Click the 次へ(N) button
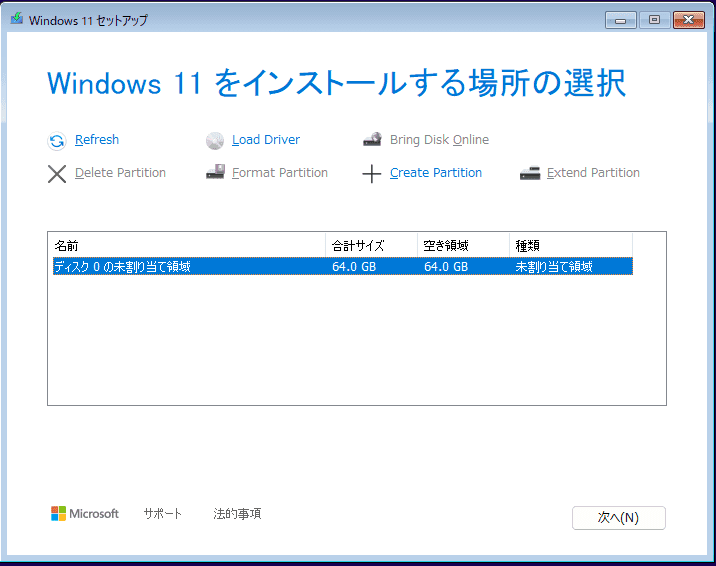Viewport: 716px width, 566px height. point(619,518)
